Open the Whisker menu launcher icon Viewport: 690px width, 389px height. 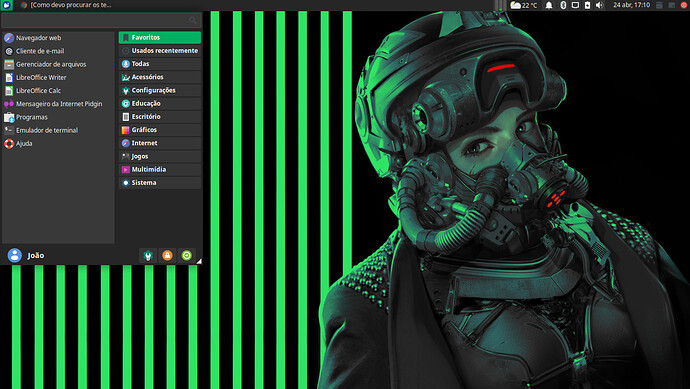point(7,5)
